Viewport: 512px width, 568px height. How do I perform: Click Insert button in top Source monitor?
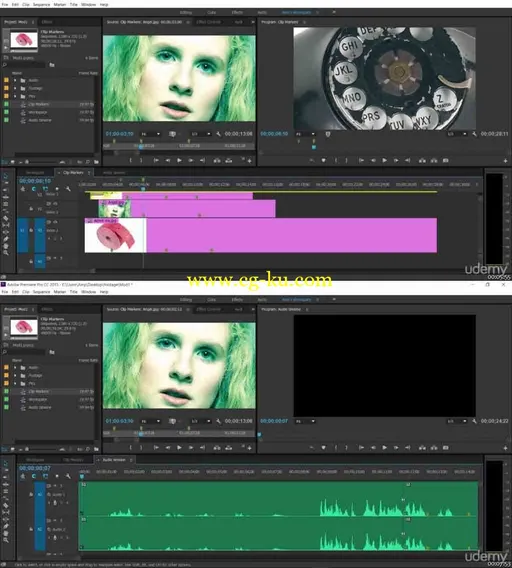click(217, 160)
